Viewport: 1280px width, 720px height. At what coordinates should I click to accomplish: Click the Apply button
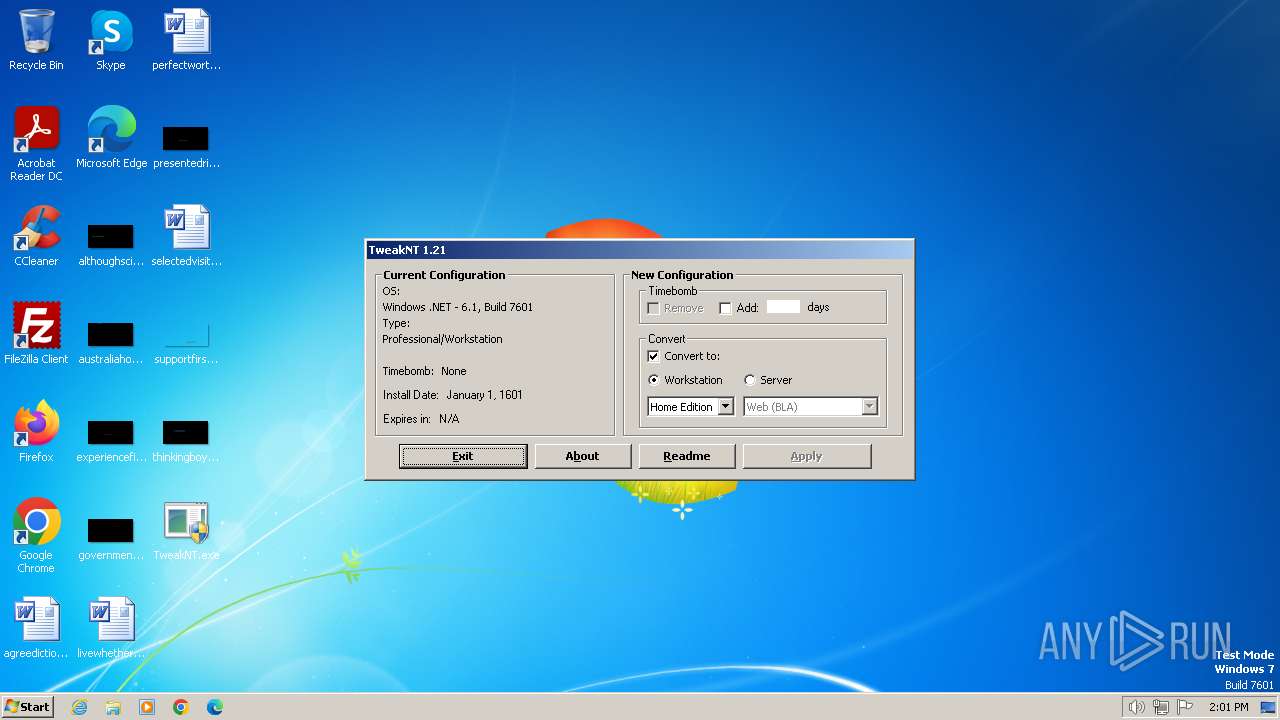[807, 456]
